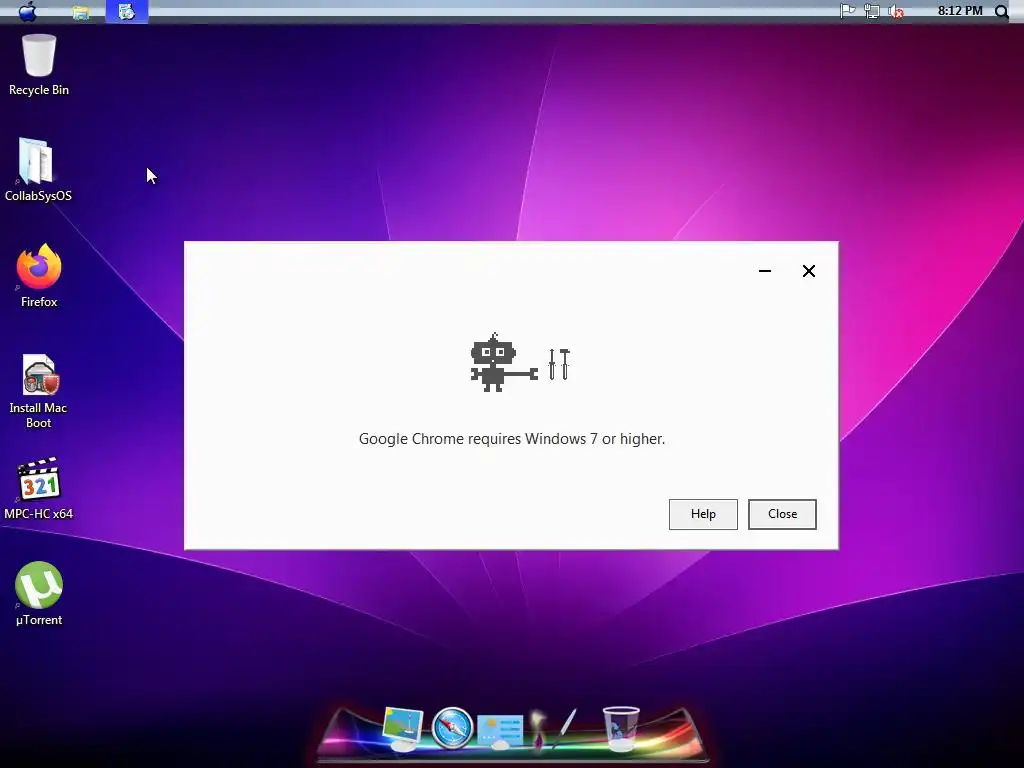Select the µTorrent desktop shortcut
The width and height of the screenshot is (1024, 768).
[39, 594]
